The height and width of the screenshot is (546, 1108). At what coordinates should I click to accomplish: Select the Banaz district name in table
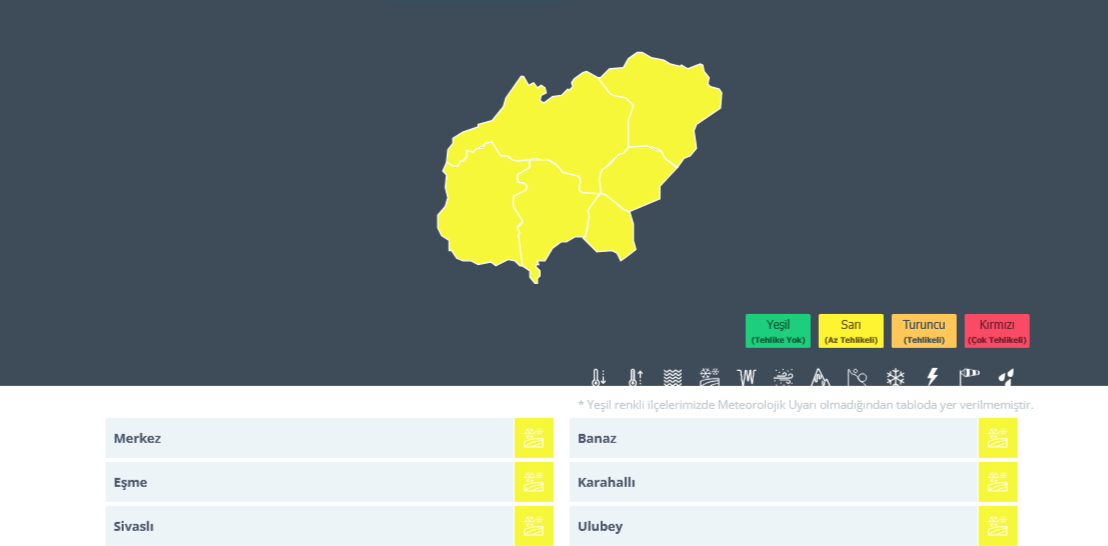coord(597,438)
